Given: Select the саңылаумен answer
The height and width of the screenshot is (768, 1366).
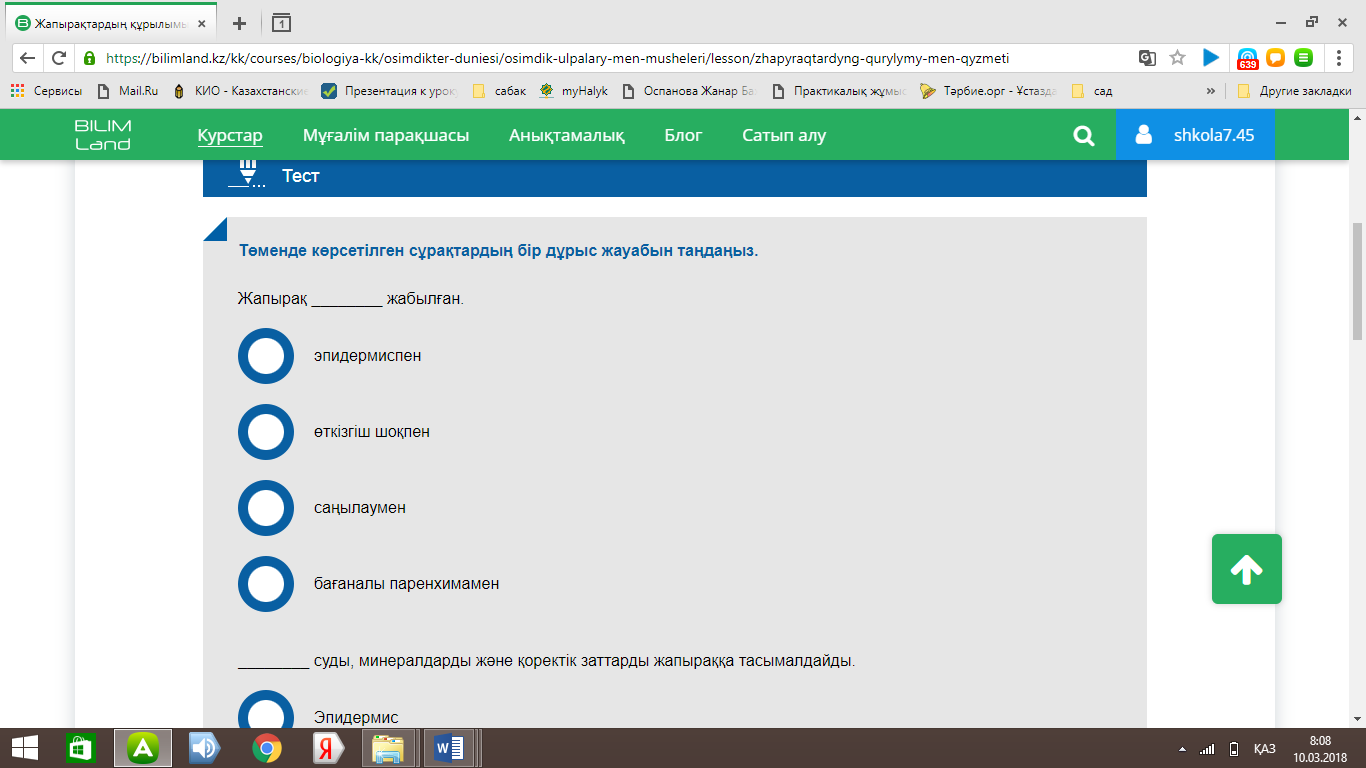Looking at the screenshot, I should click(266, 508).
